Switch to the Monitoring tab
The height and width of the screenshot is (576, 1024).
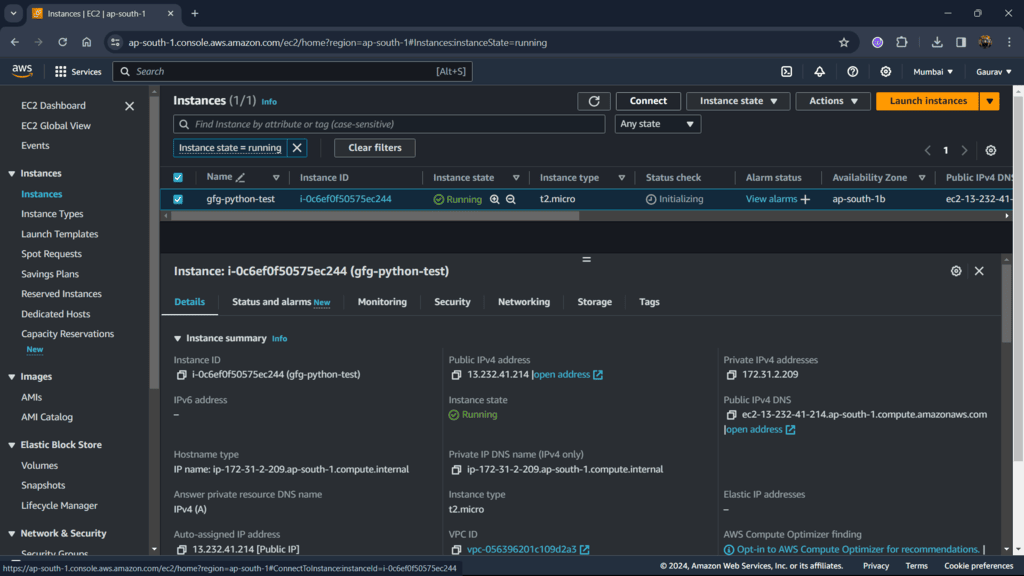point(382,302)
